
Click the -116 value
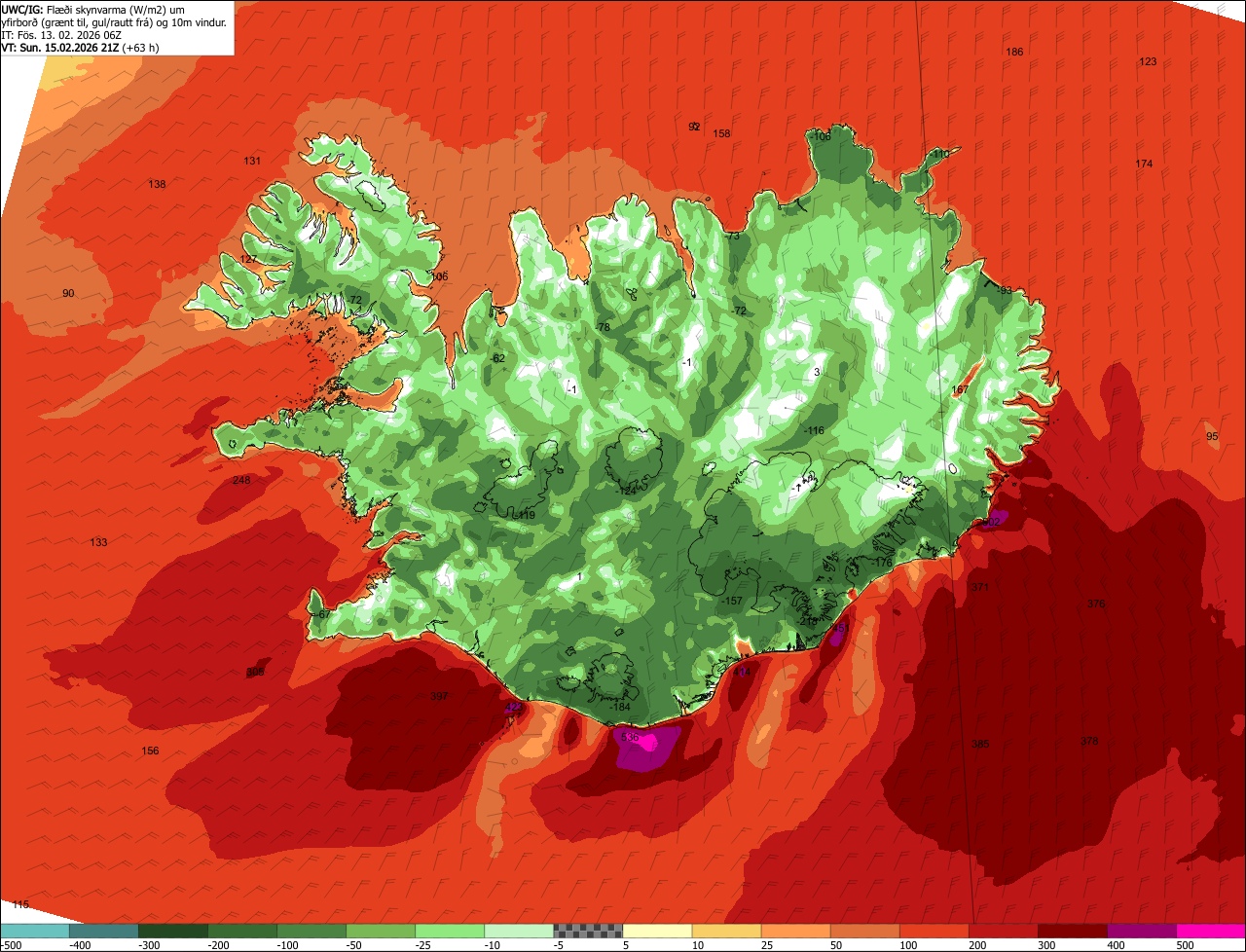(x=814, y=430)
